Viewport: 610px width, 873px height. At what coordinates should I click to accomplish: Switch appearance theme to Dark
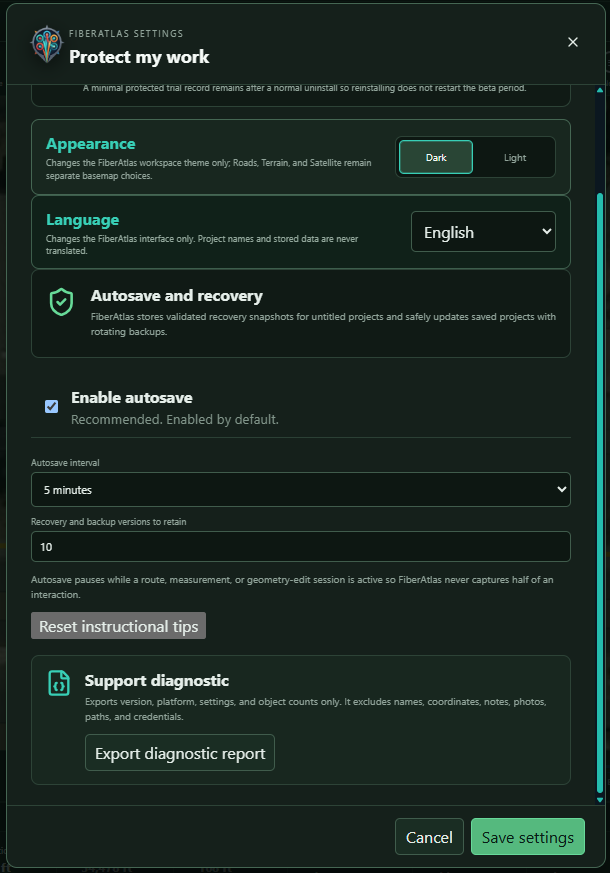436,158
